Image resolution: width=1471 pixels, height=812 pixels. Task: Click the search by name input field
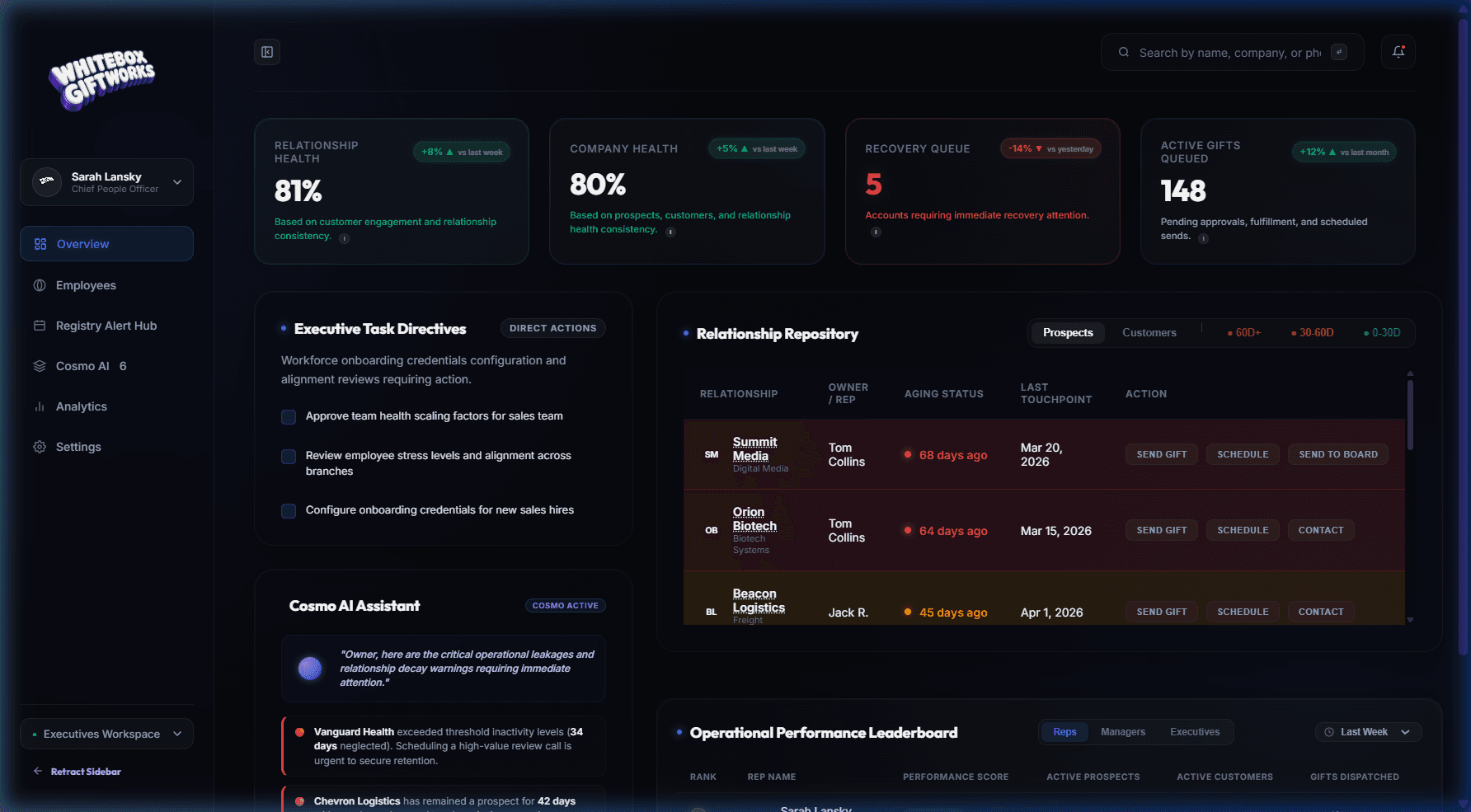tap(1229, 52)
